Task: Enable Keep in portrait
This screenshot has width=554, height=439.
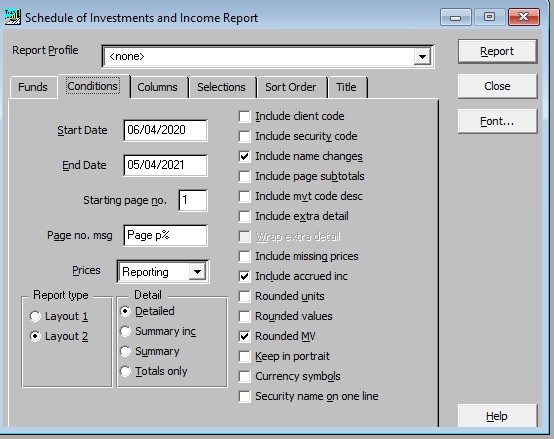Action: pos(244,356)
